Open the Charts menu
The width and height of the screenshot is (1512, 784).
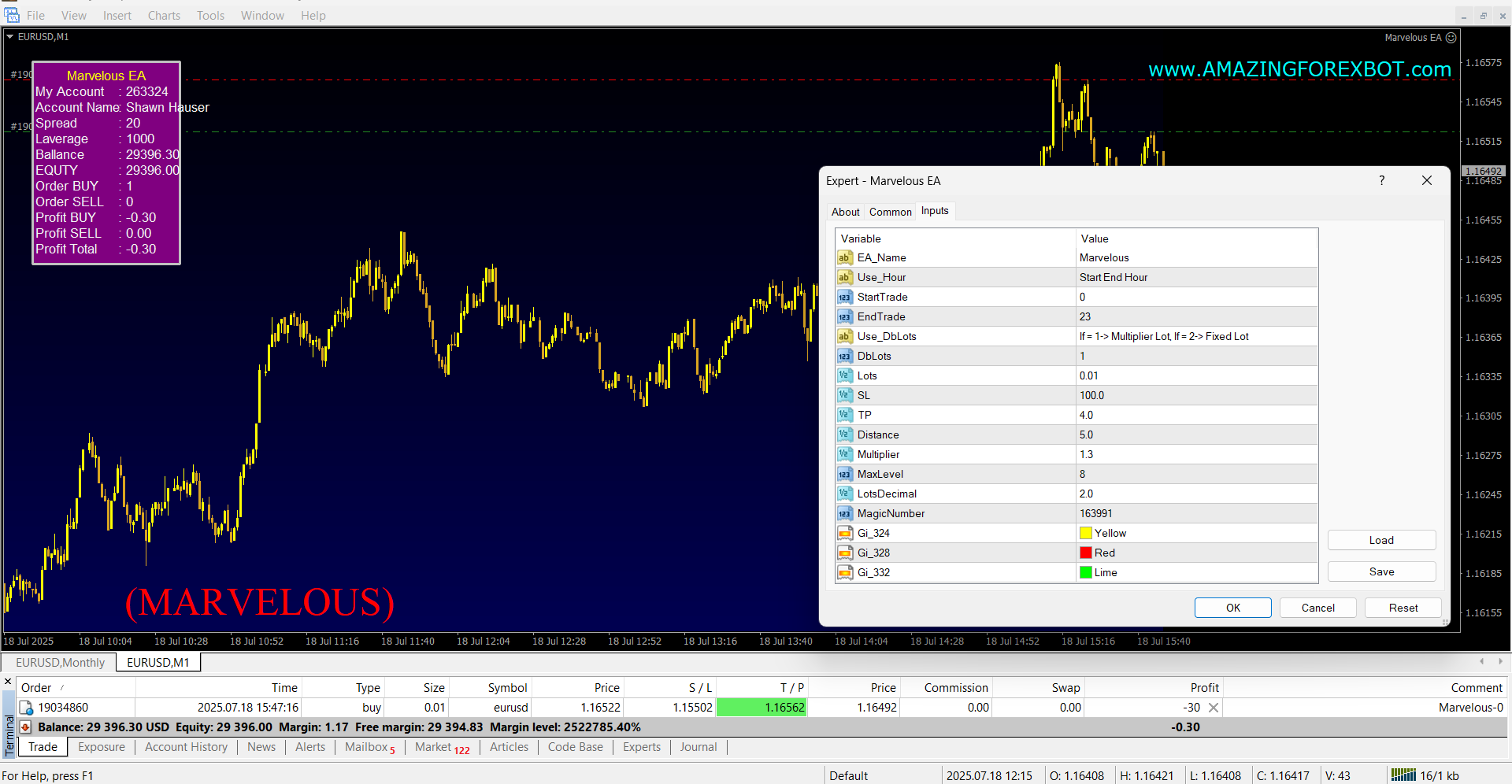pyautogui.click(x=164, y=15)
